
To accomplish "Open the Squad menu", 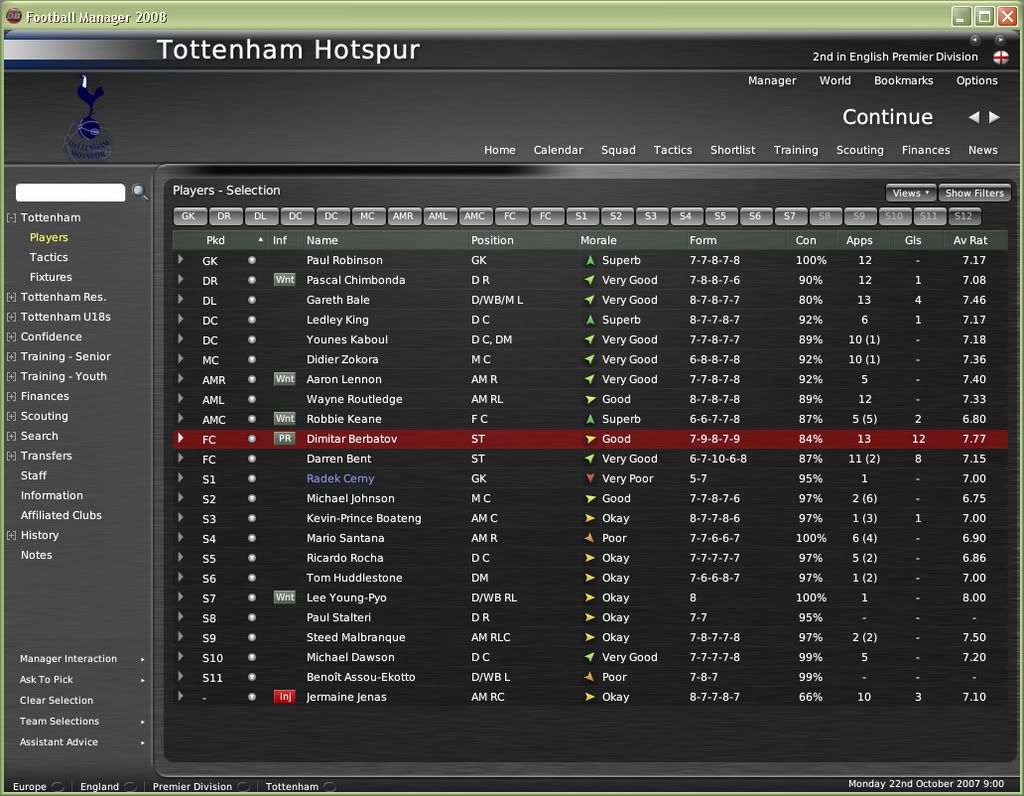I will [618, 150].
